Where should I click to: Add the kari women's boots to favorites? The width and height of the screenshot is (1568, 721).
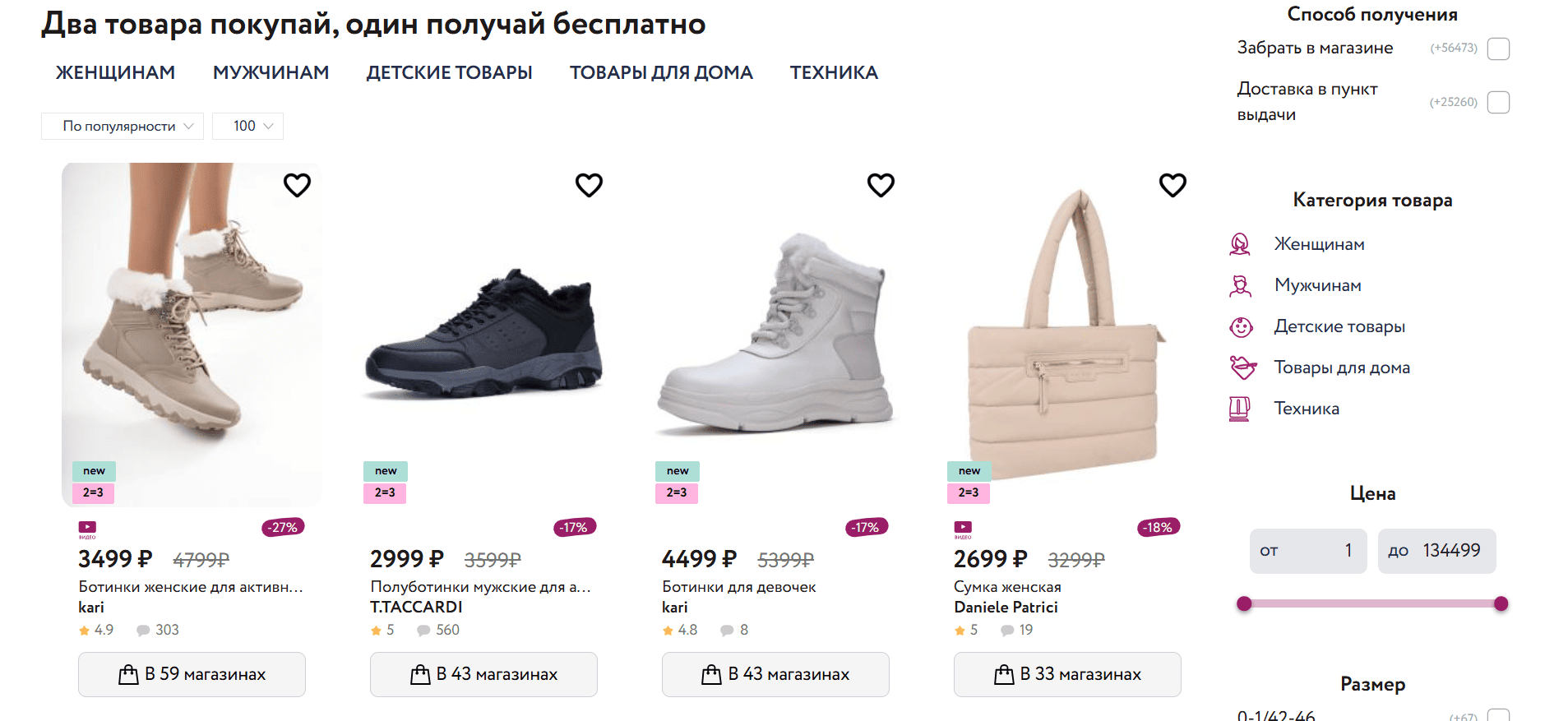click(x=297, y=185)
